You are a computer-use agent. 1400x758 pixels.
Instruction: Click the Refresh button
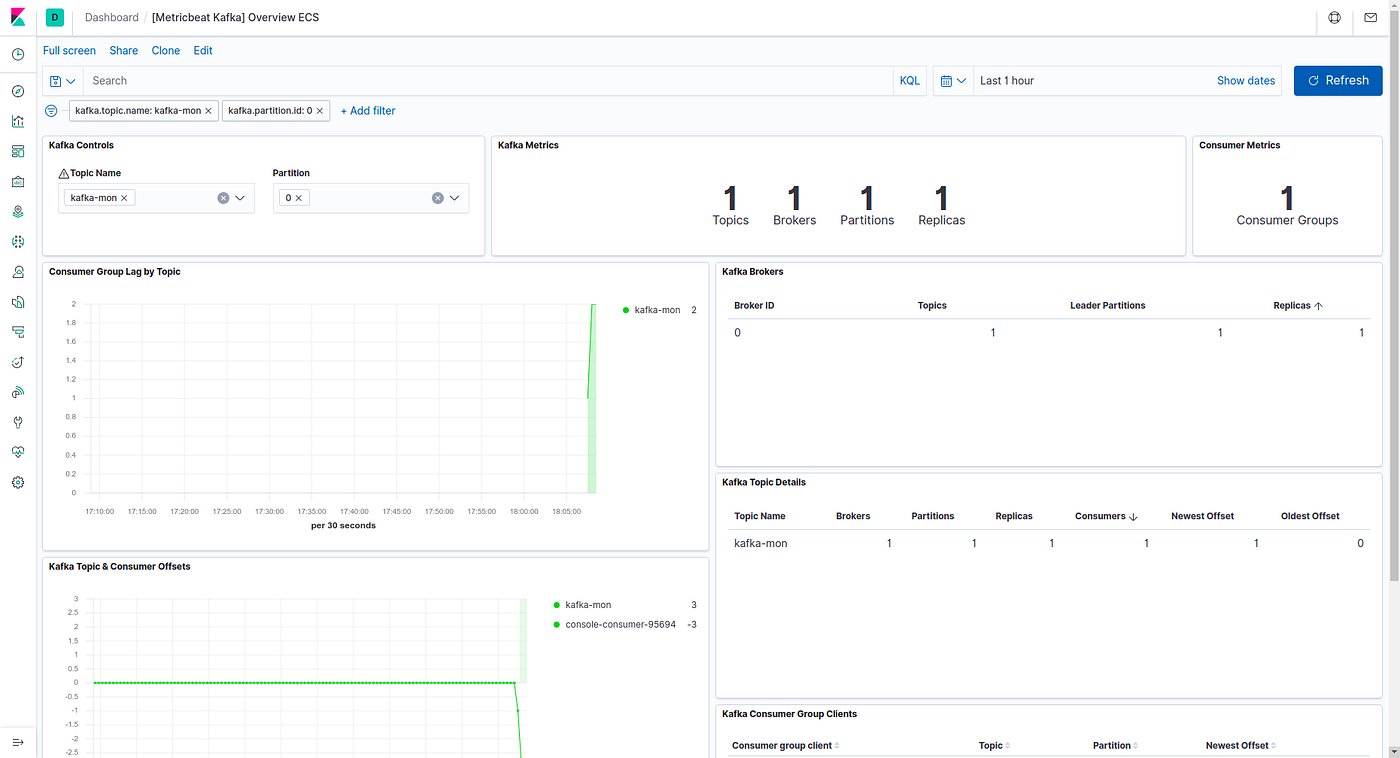coord(1337,80)
